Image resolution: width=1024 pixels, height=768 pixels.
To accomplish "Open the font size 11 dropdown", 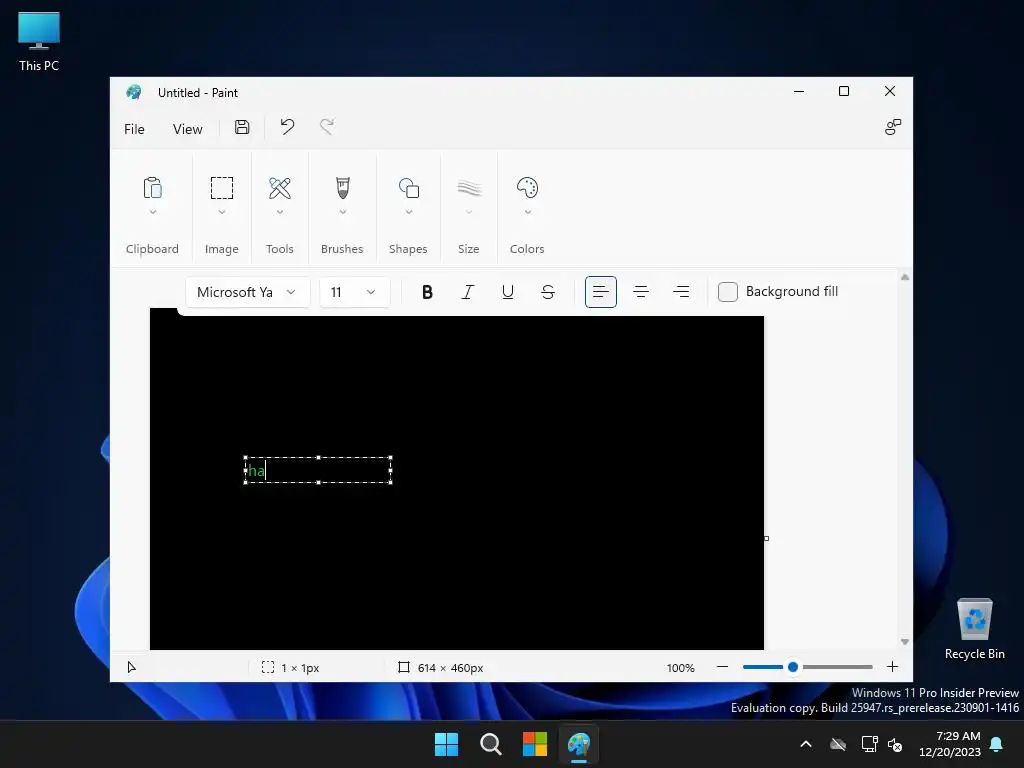I will [x=355, y=292].
